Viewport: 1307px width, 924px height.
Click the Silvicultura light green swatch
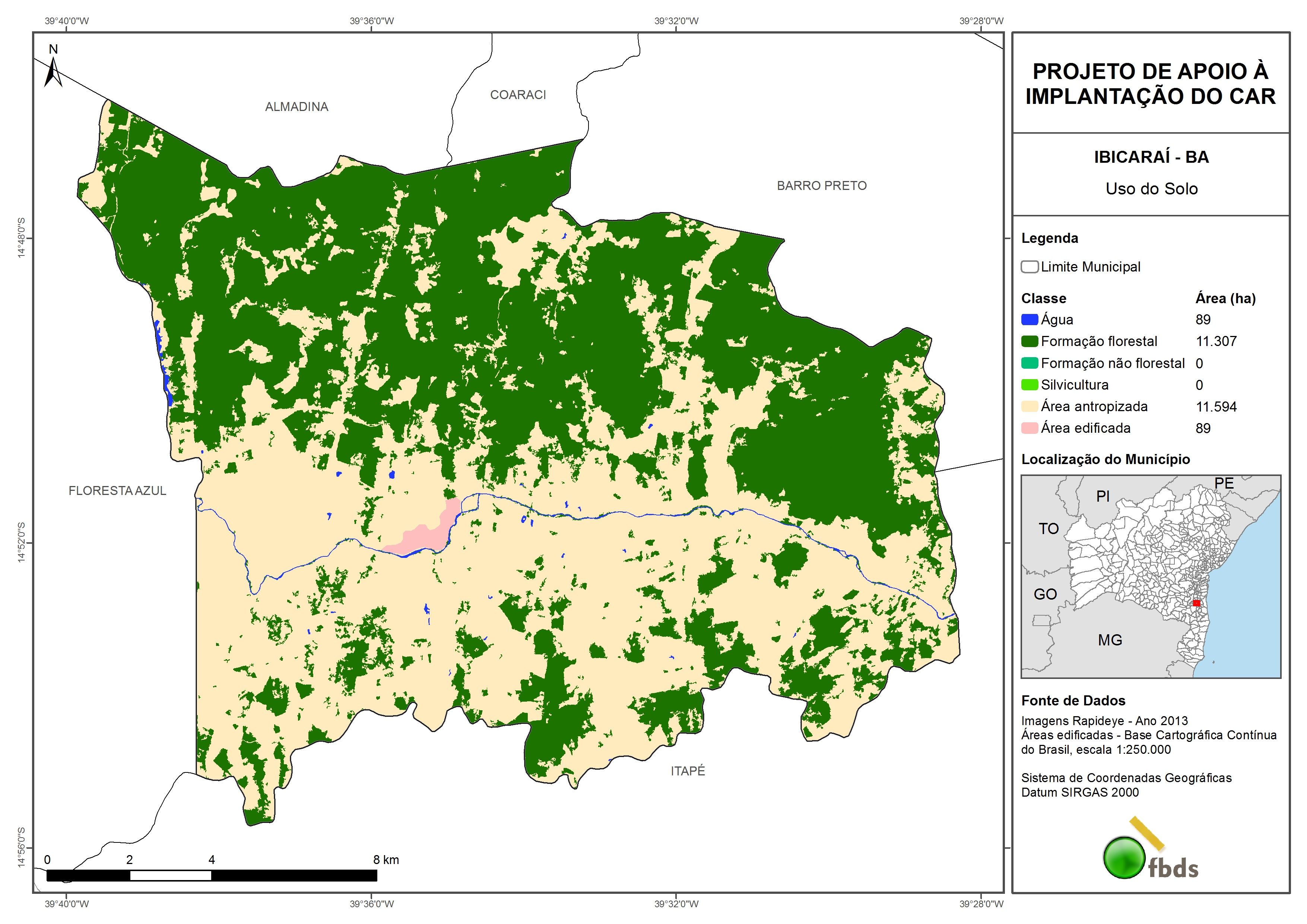pos(1029,385)
